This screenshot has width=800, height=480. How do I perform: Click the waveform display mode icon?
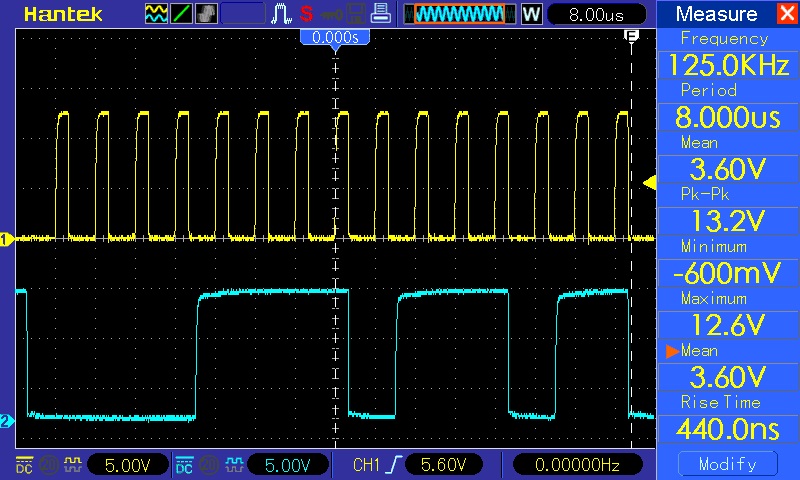[157, 14]
